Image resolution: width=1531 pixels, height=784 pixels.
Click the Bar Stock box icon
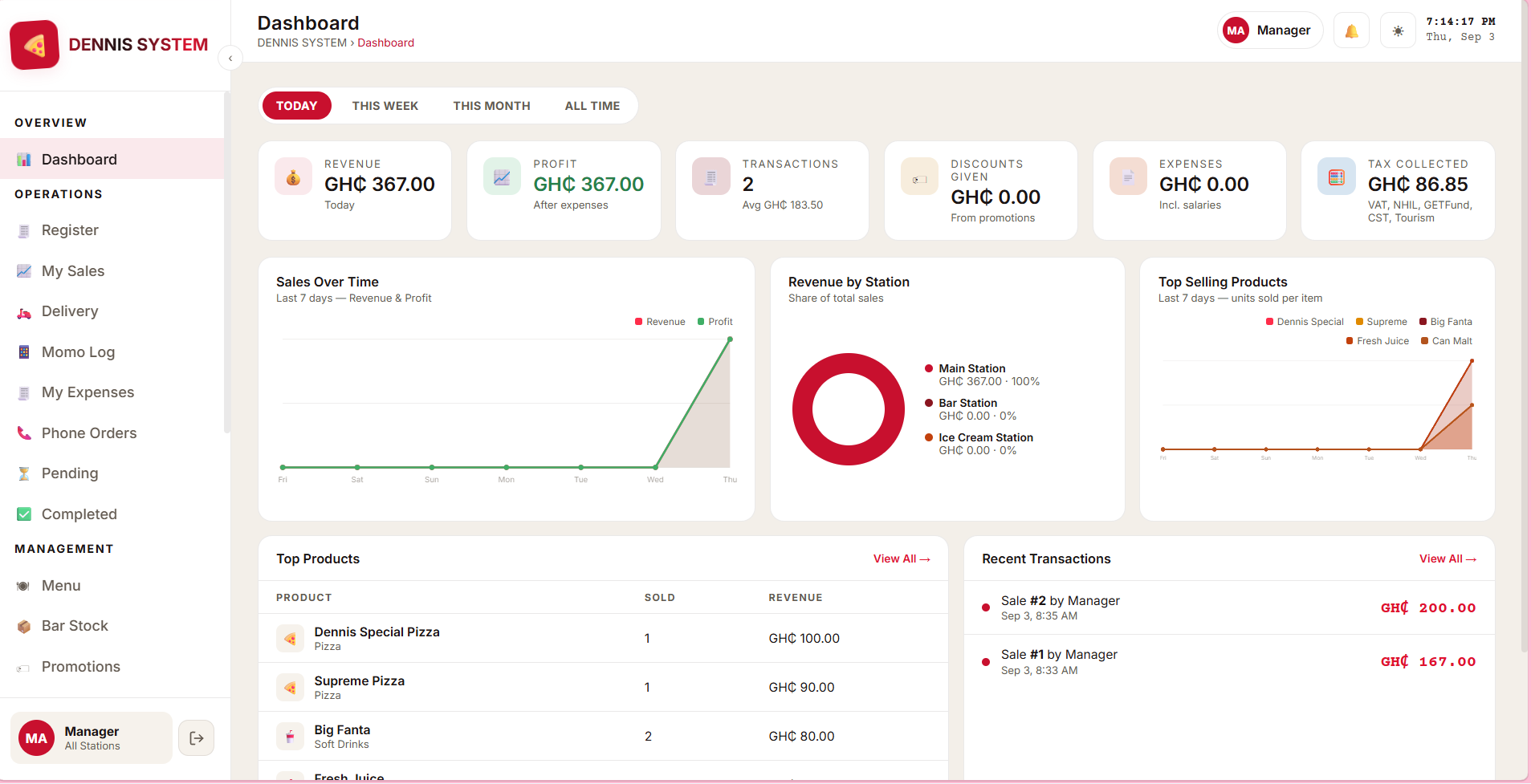[24, 626]
